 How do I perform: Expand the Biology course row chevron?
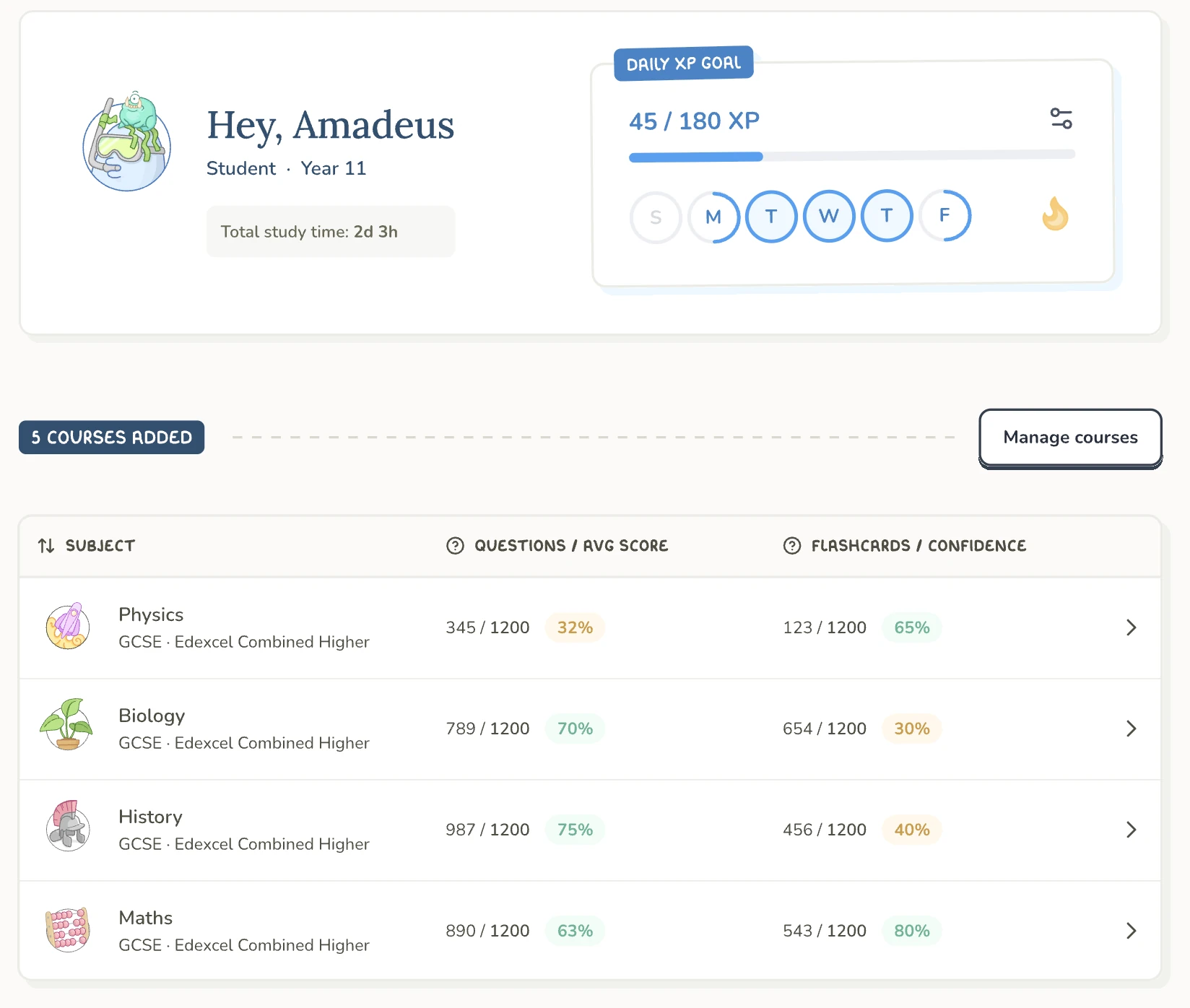point(1131,729)
